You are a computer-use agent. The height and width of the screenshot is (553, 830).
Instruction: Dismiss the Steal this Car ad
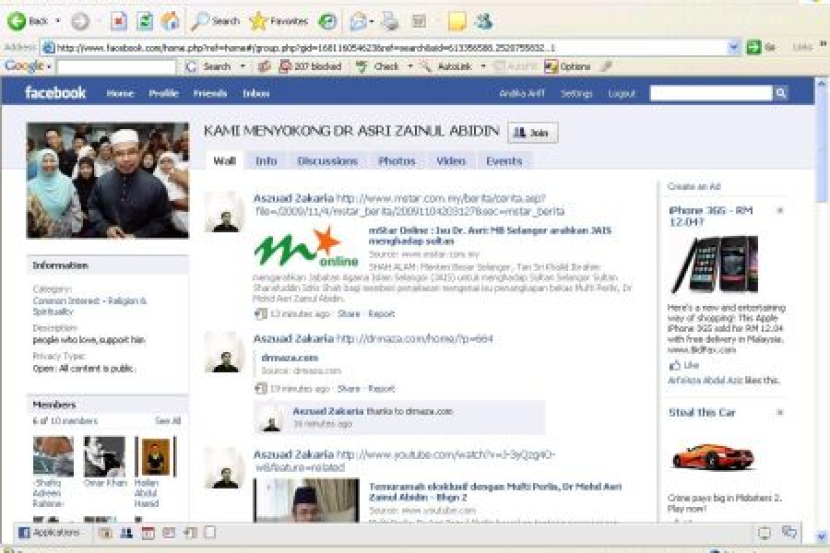[780, 412]
